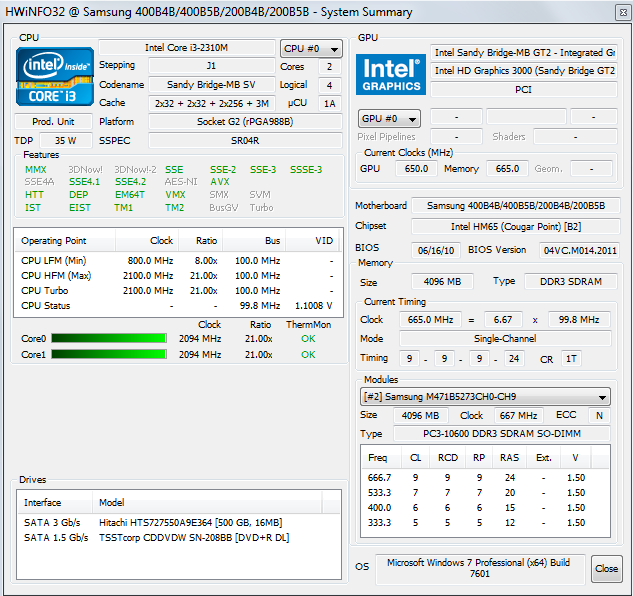Viewport: 633px width, 596px height.
Task: Select the CPU LFM (Min) row
Action: pyautogui.click(x=178, y=260)
